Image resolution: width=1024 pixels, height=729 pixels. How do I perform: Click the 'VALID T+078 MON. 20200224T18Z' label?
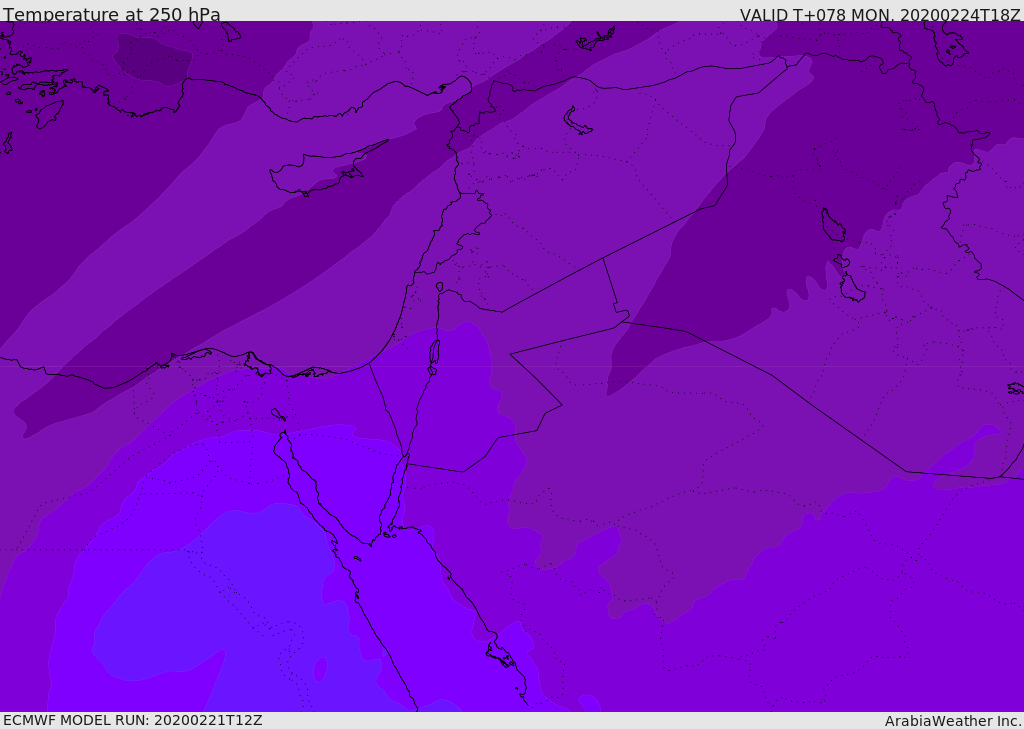[880, 15]
